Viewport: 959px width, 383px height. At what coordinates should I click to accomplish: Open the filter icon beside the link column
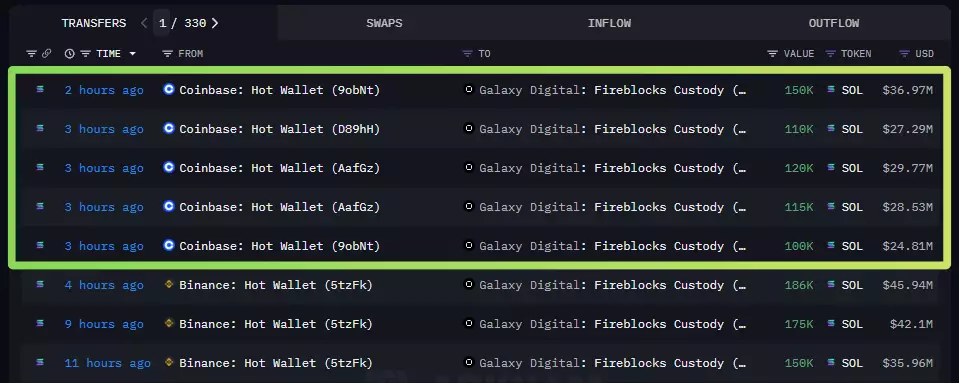click(31, 54)
